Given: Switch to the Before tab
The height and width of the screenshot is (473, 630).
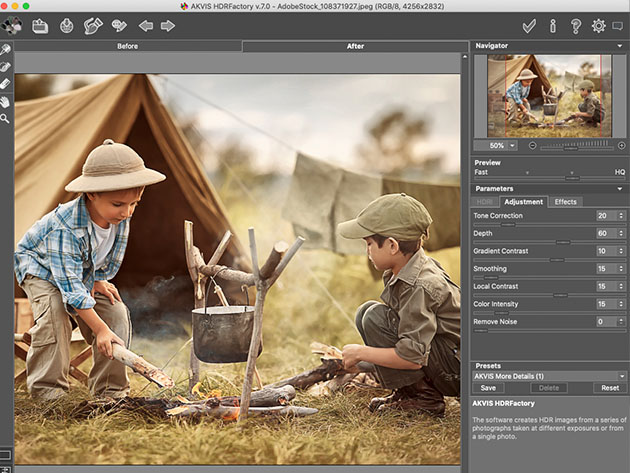Looking at the screenshot, I should click(127, 46).
